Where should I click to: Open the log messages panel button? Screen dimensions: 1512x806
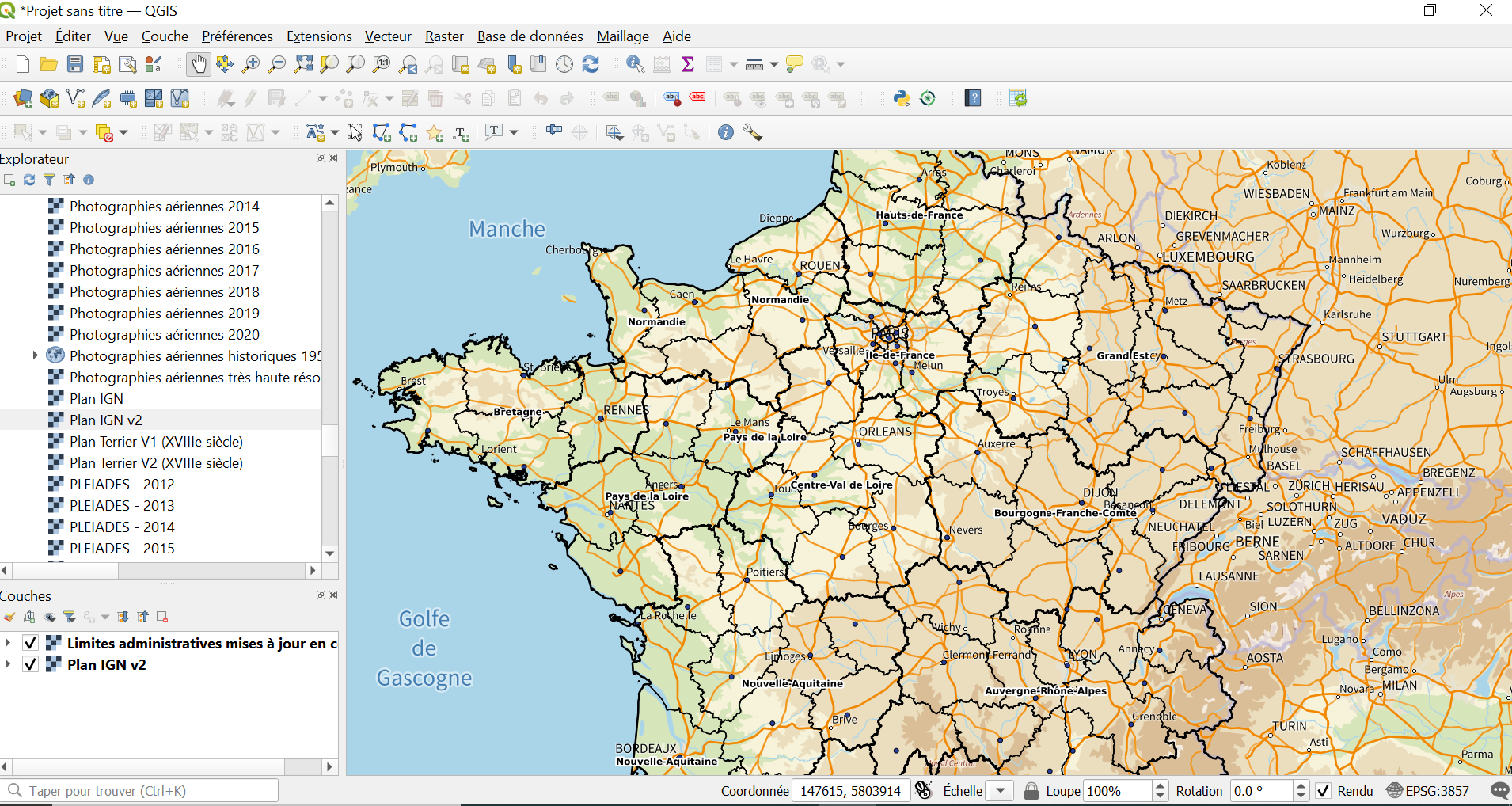click(x=1499, y=790)
